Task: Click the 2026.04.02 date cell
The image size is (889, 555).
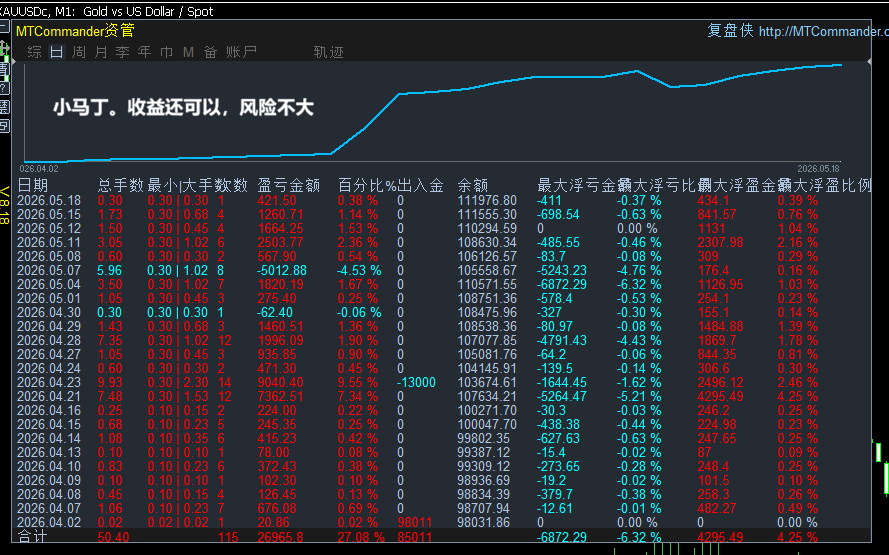Action: (49, 522)
